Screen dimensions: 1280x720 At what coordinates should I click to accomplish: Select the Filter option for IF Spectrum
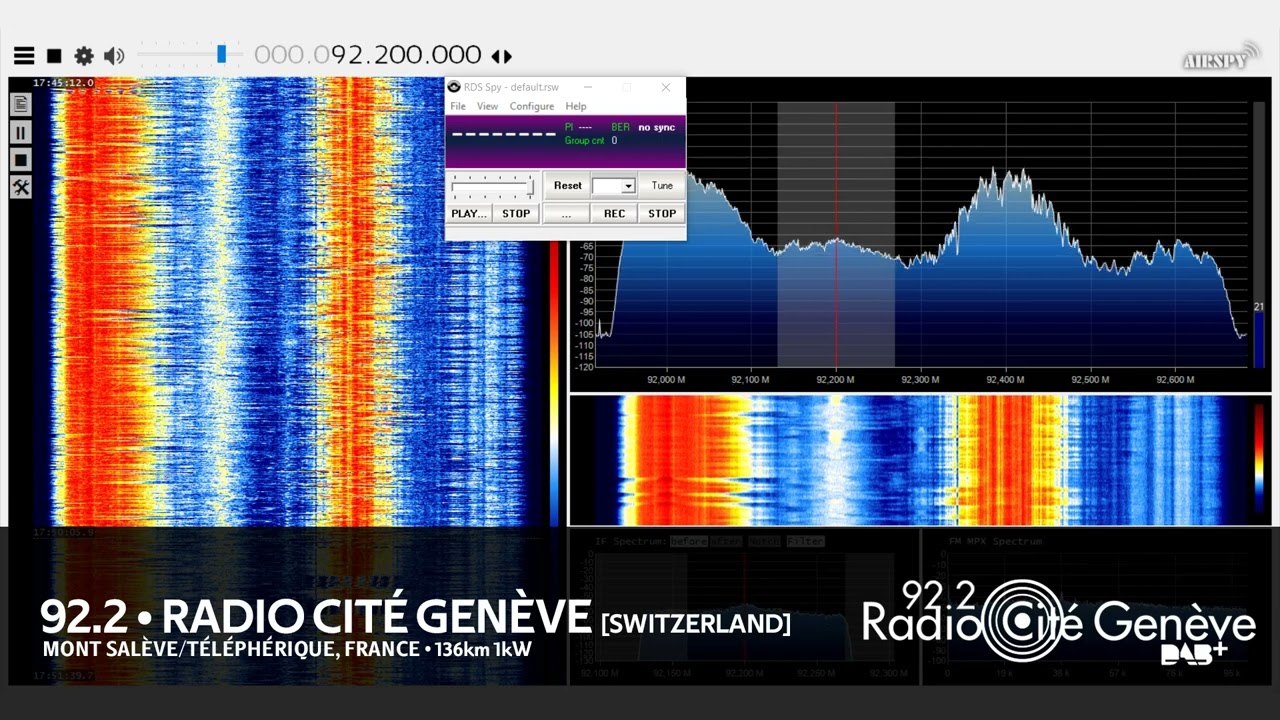[x=805, y=541]
